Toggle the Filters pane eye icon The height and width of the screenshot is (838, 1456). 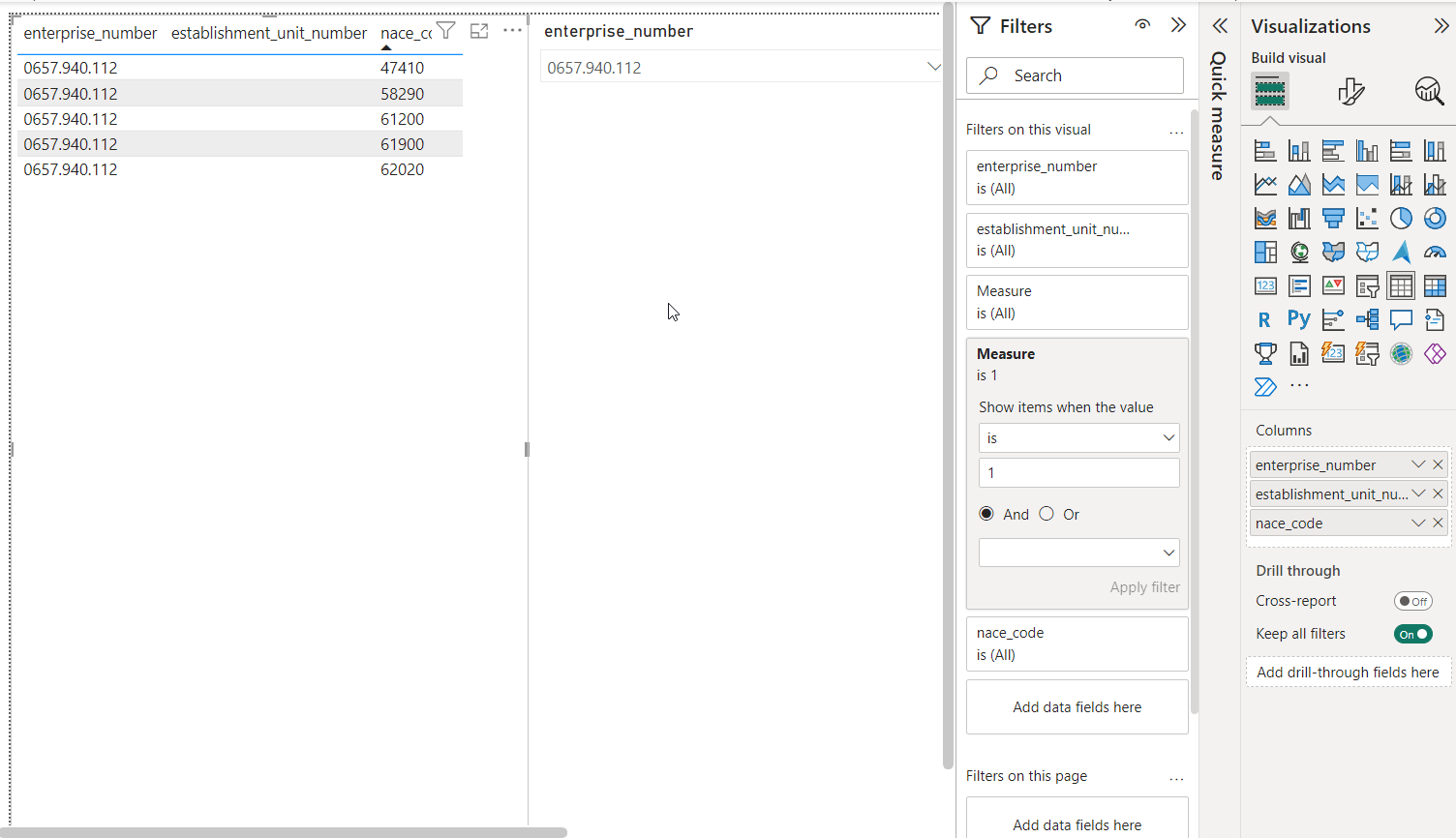1142,25
